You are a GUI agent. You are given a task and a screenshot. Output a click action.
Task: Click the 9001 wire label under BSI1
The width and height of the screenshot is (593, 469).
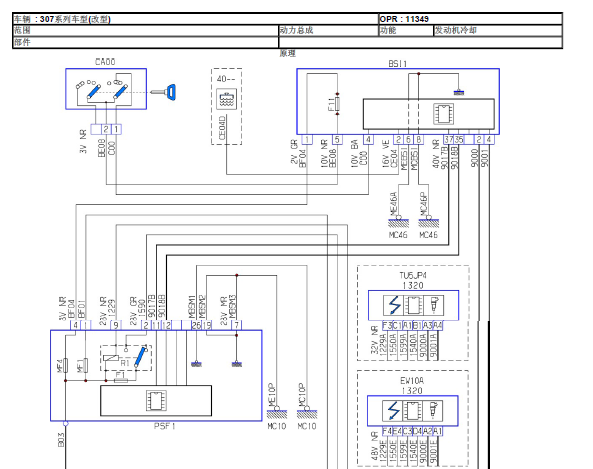click(x=485, y=158)
